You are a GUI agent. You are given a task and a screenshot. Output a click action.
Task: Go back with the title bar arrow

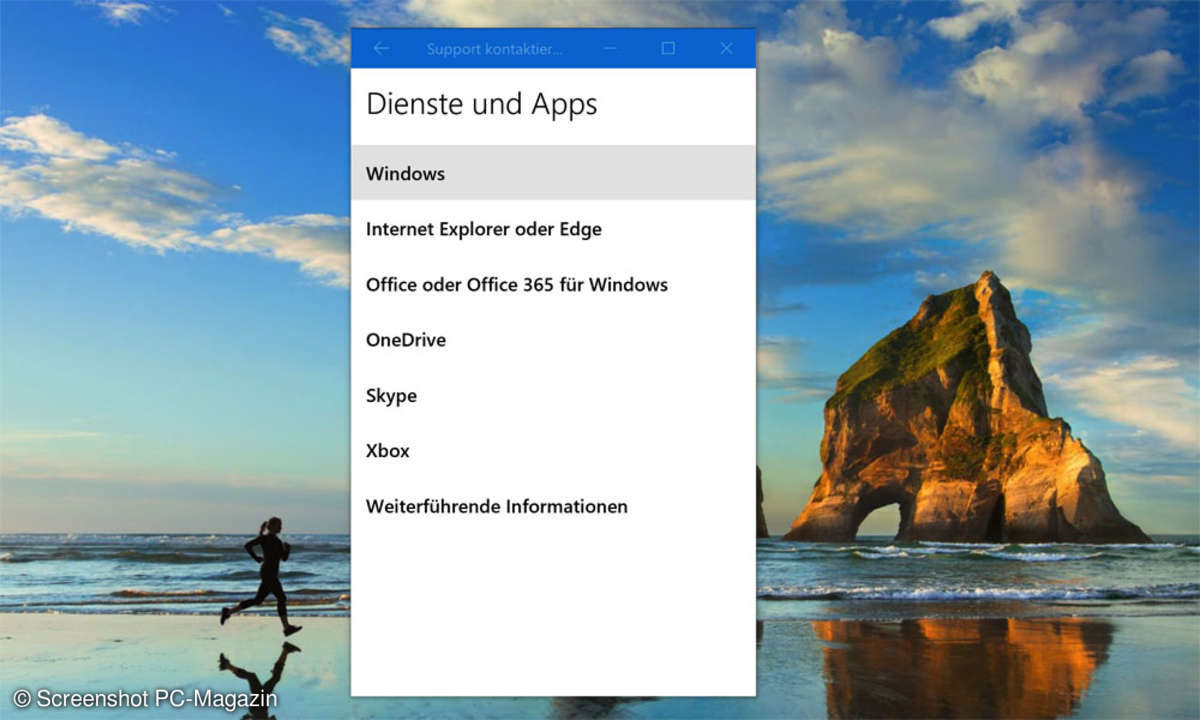[381, 48]
